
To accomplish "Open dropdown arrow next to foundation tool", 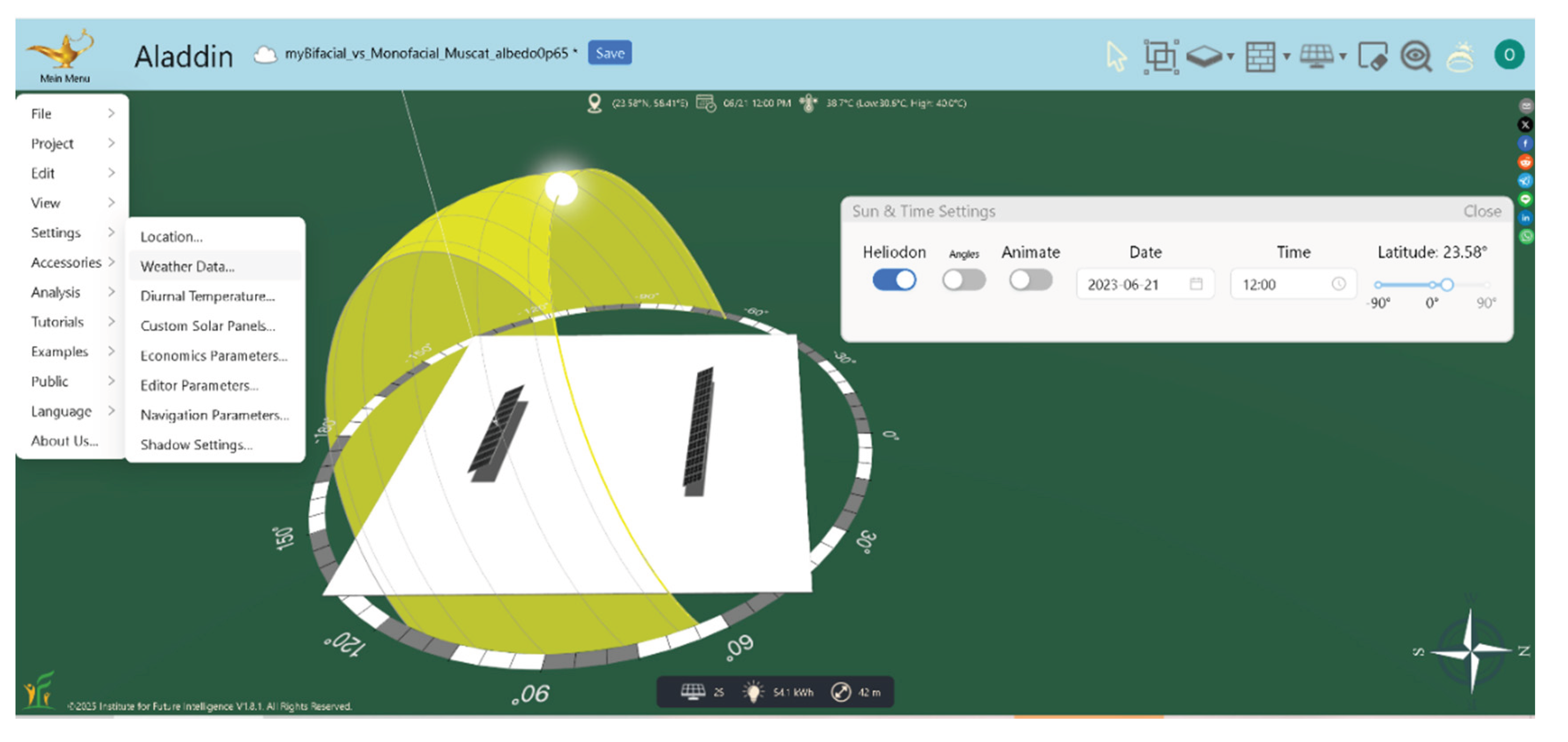I will pyautogui.click(x=1230, y=57).
